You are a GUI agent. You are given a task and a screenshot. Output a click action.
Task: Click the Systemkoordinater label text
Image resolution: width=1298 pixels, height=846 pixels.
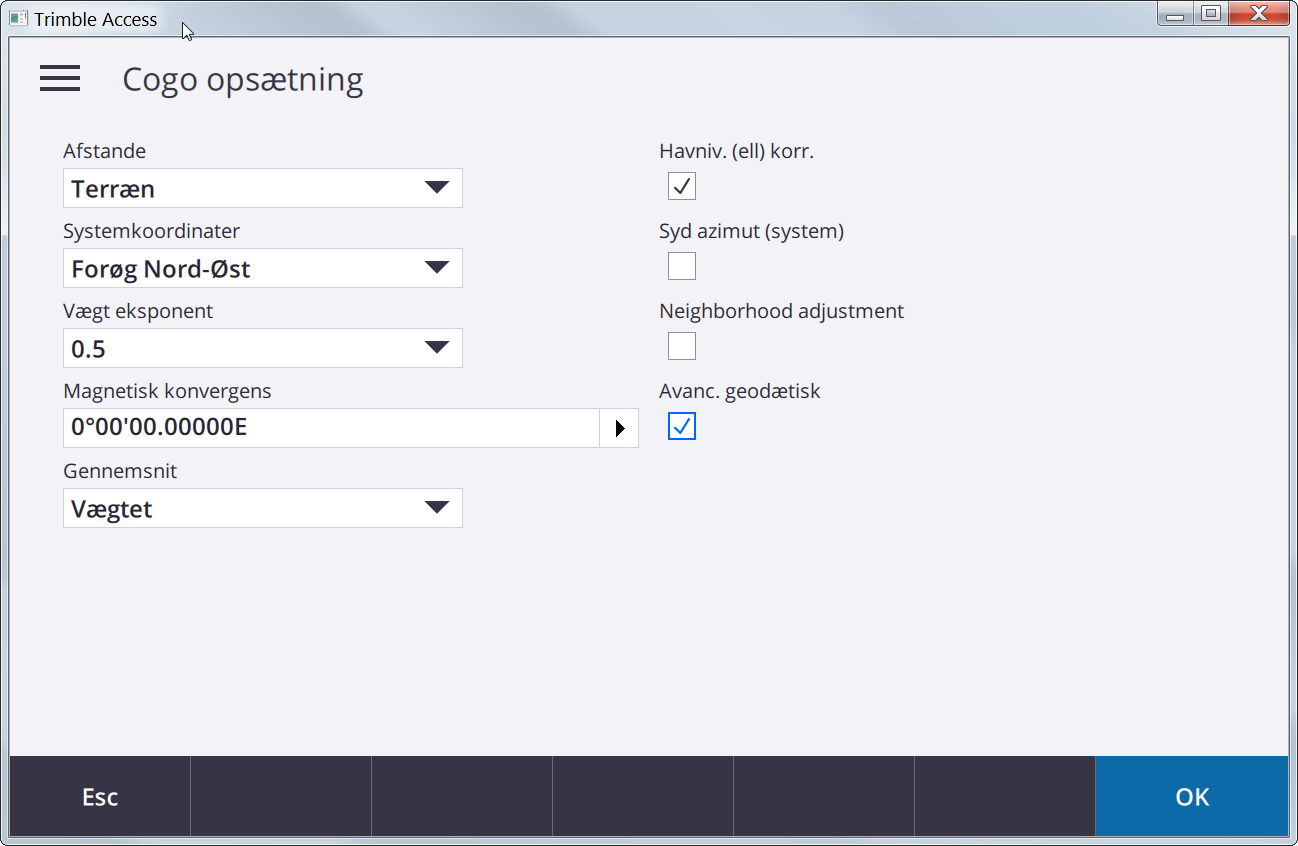pos(151,231)
